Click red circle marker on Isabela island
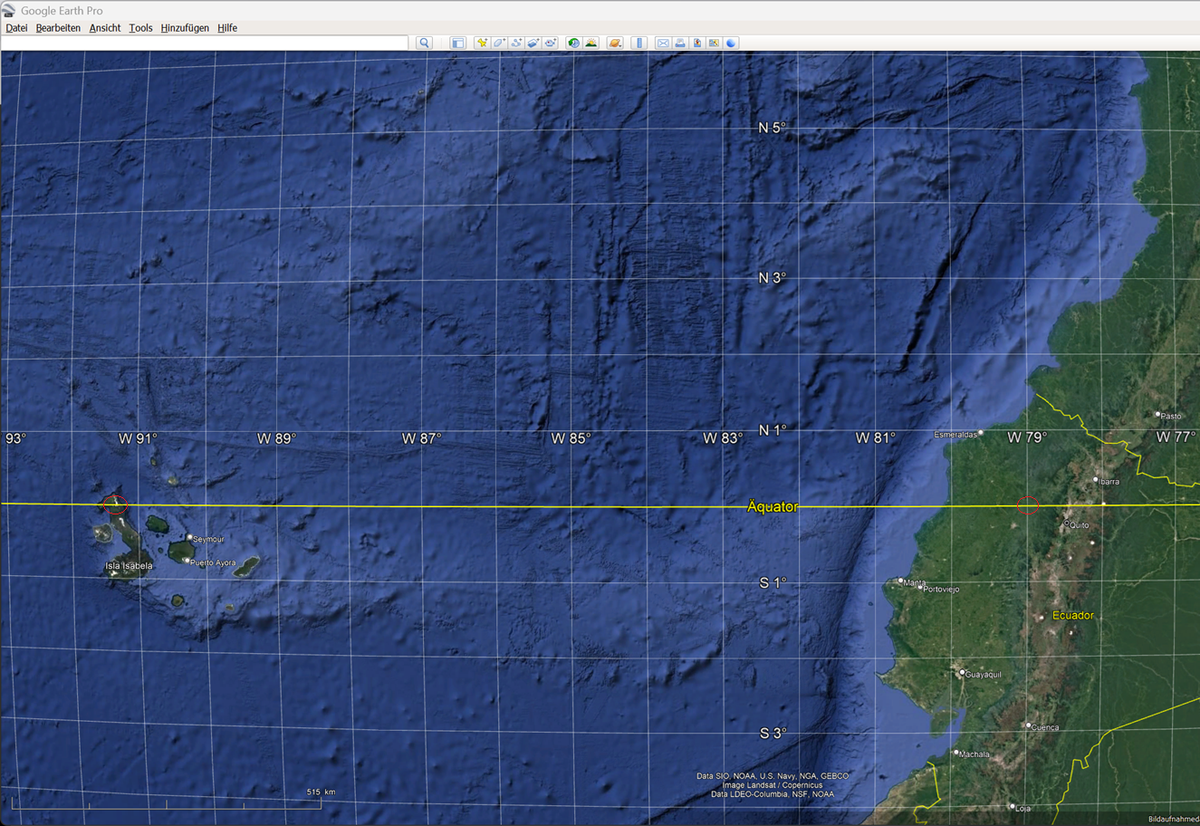 tap(116, 505)
